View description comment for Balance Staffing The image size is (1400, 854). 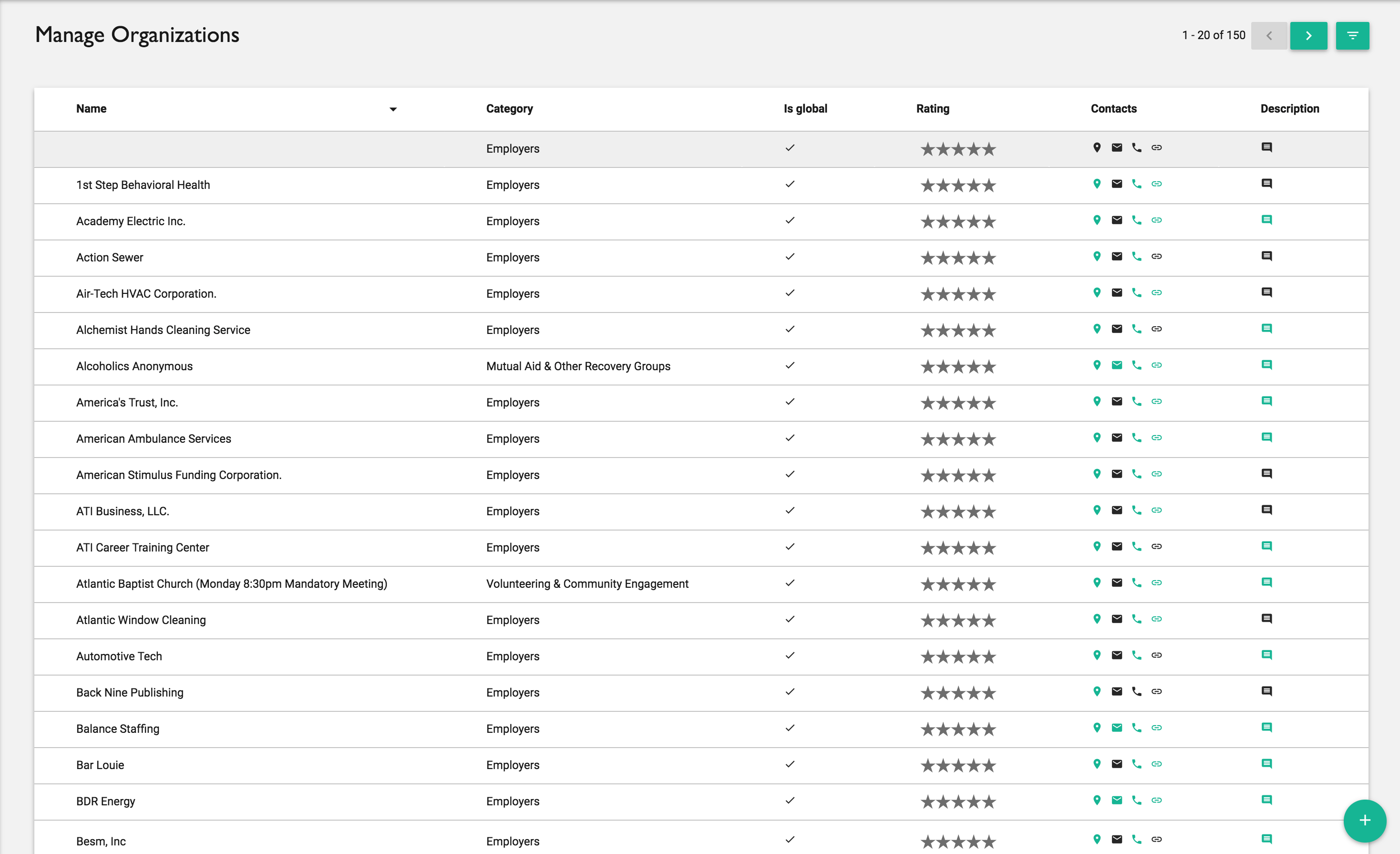coord(1266,727)
